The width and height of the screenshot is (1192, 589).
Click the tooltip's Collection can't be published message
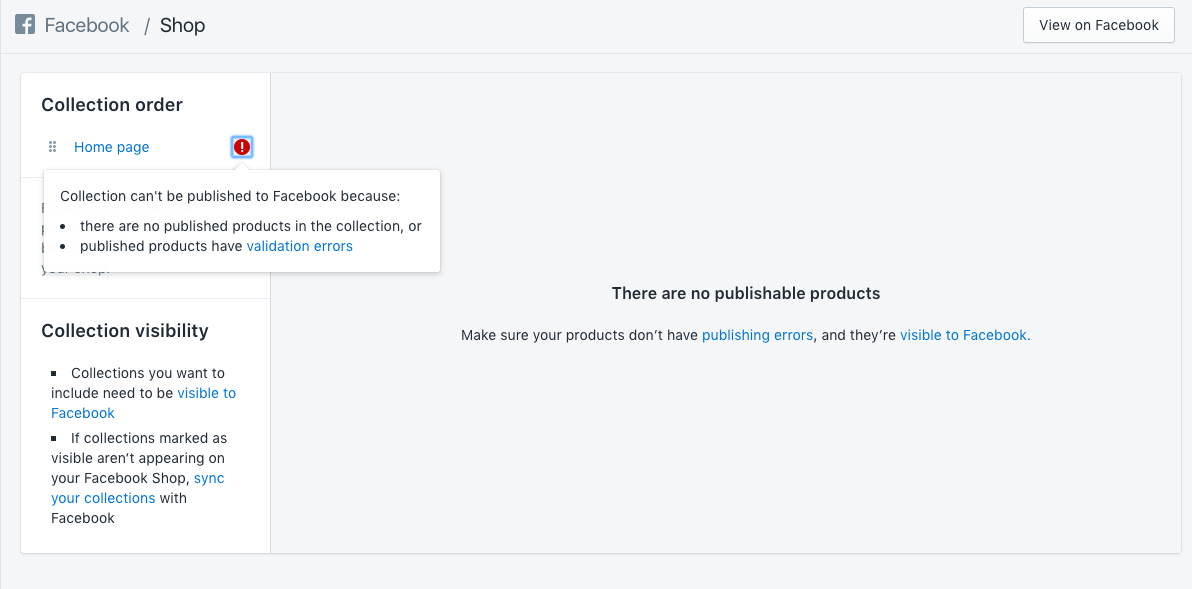click(230, 196)
